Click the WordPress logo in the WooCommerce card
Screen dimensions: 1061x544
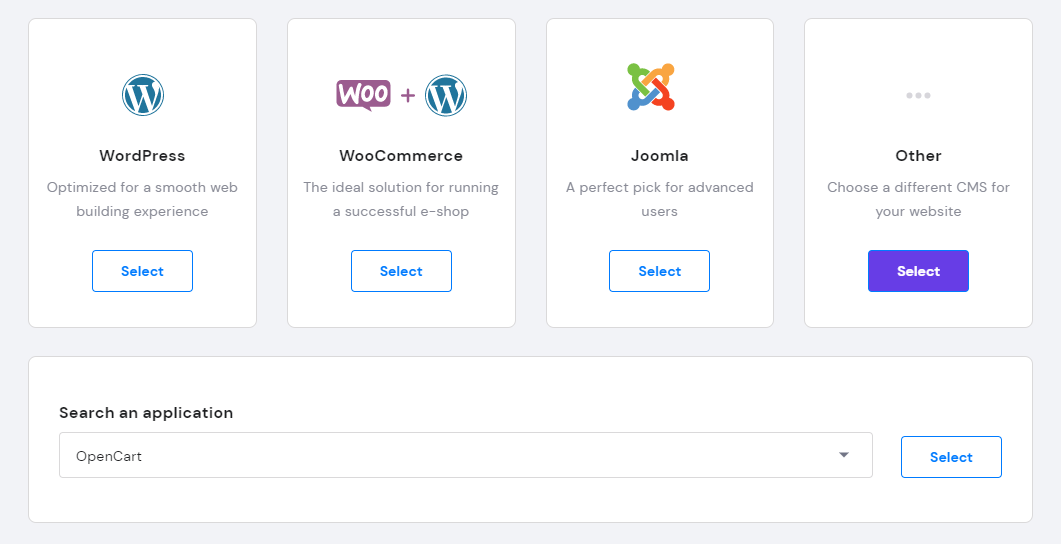(446, 95)
